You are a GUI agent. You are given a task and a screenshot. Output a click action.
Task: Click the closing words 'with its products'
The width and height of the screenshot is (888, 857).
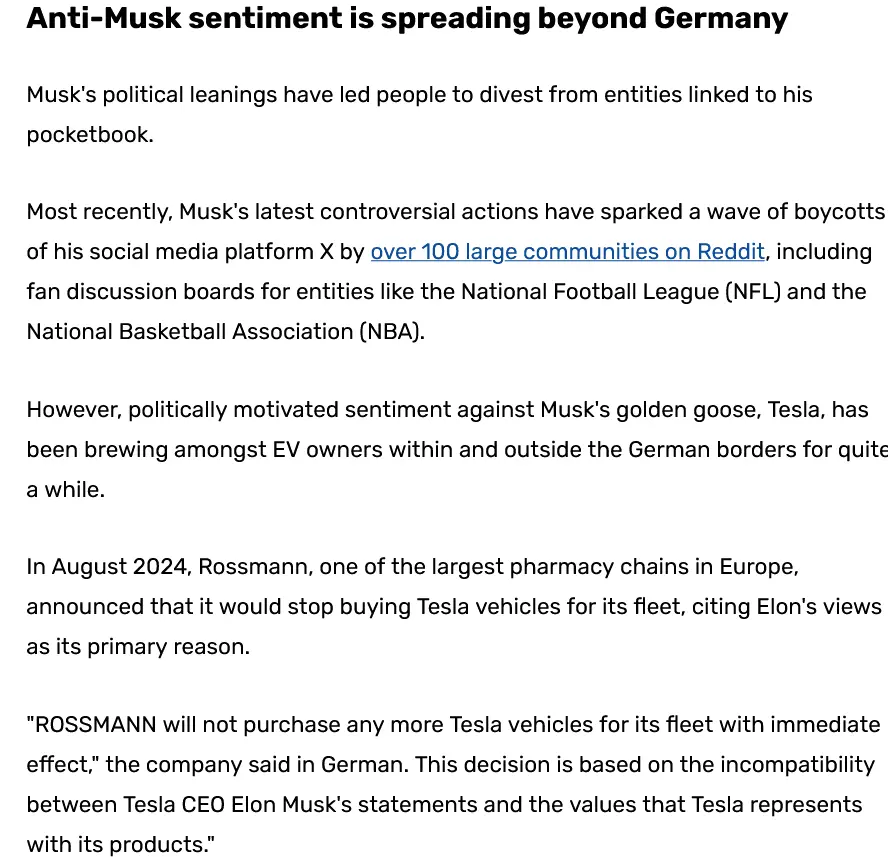pos(118,845)
